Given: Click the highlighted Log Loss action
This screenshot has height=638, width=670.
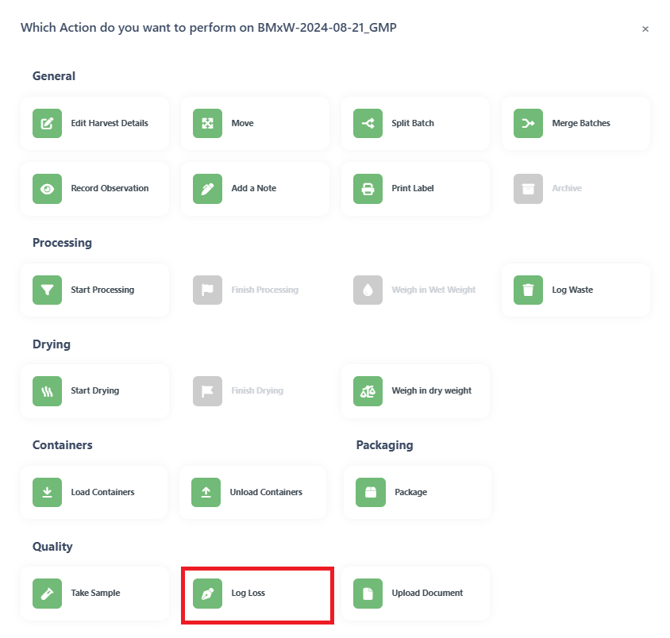Looking at the screenshot, I should click(257, 595).
